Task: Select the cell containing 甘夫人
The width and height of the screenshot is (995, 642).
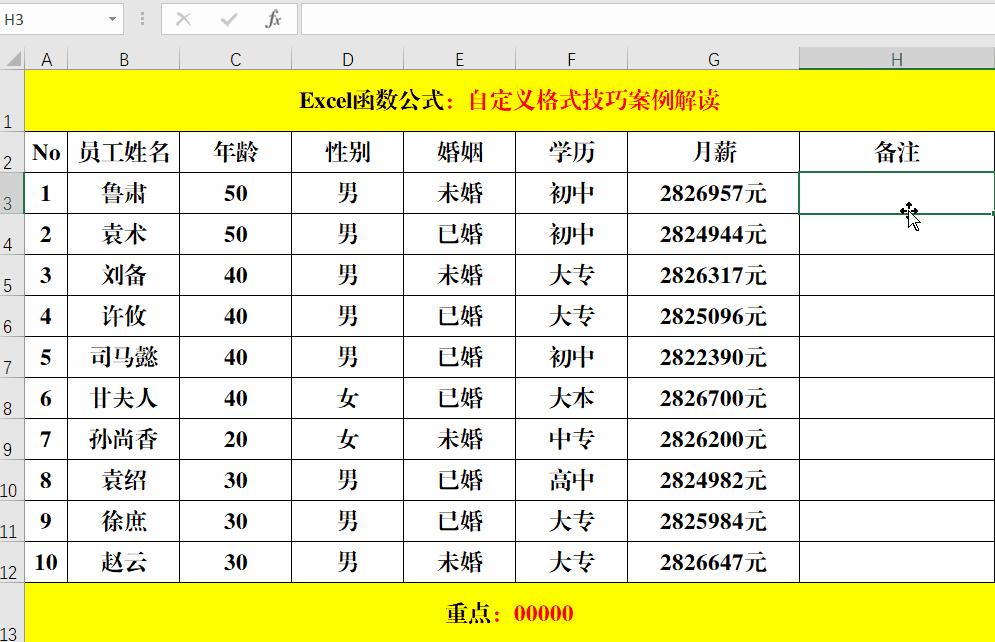Action: 124,398
